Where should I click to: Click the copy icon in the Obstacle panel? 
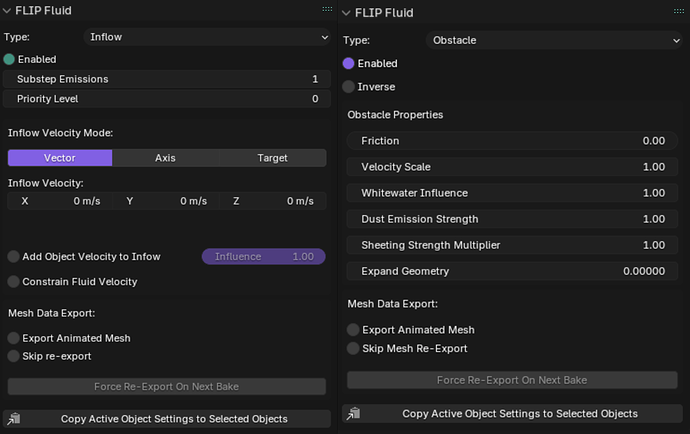click(353, 414)
